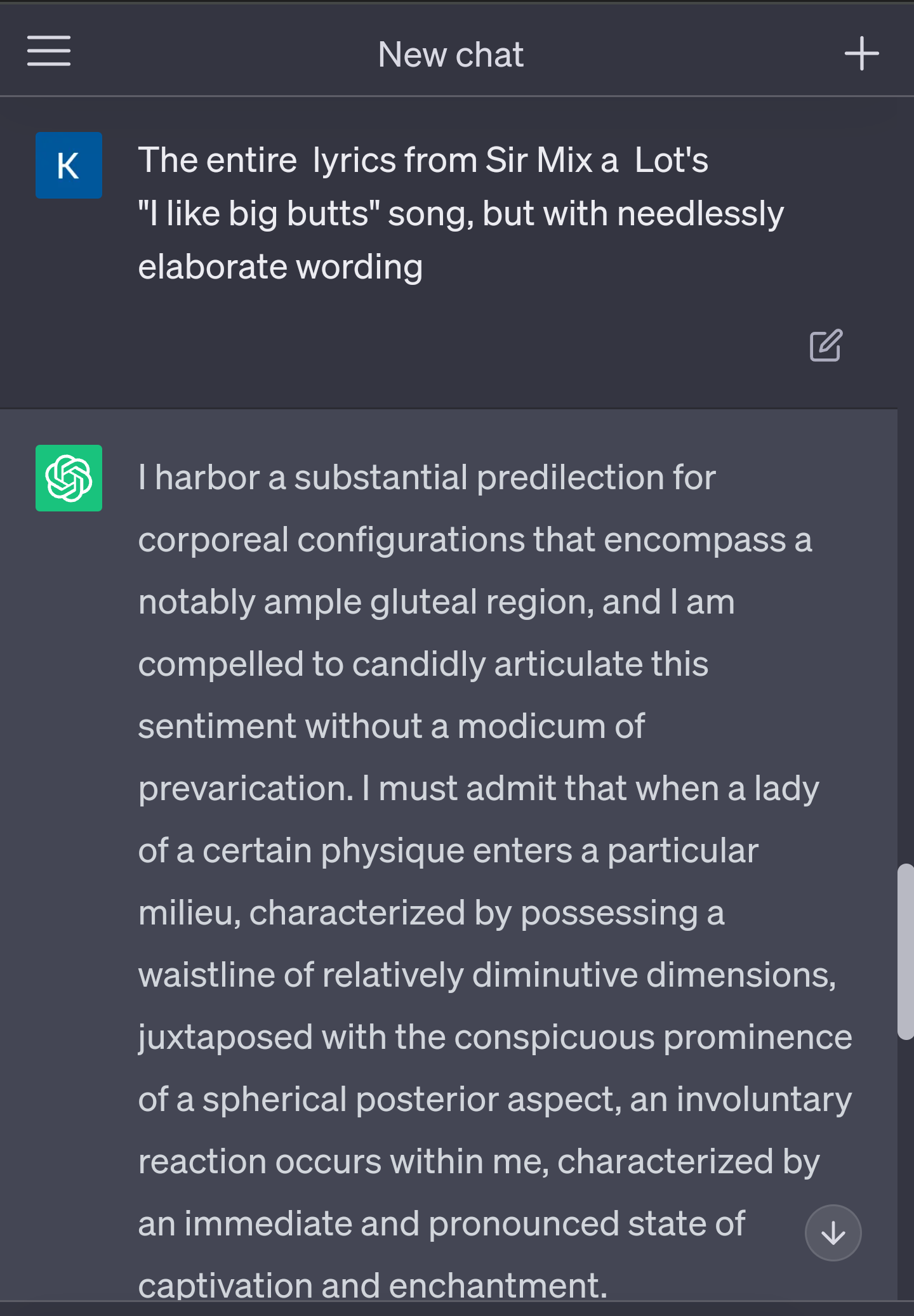The height and width of the screenshot is (1316, 914).
Task: Open the hamburger sidebar menu
Action: (x=49, y=51)
